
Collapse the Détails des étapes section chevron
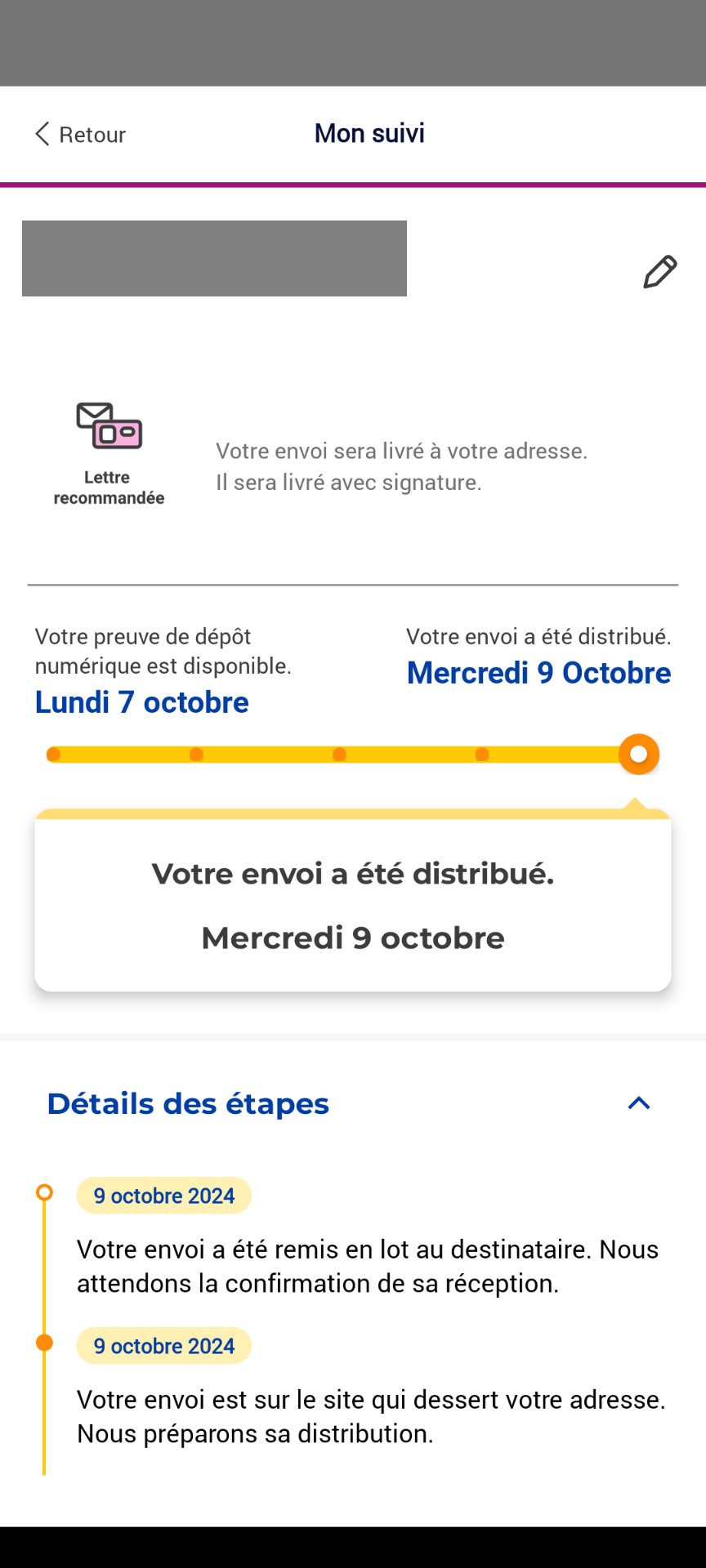pos(638,1103)
